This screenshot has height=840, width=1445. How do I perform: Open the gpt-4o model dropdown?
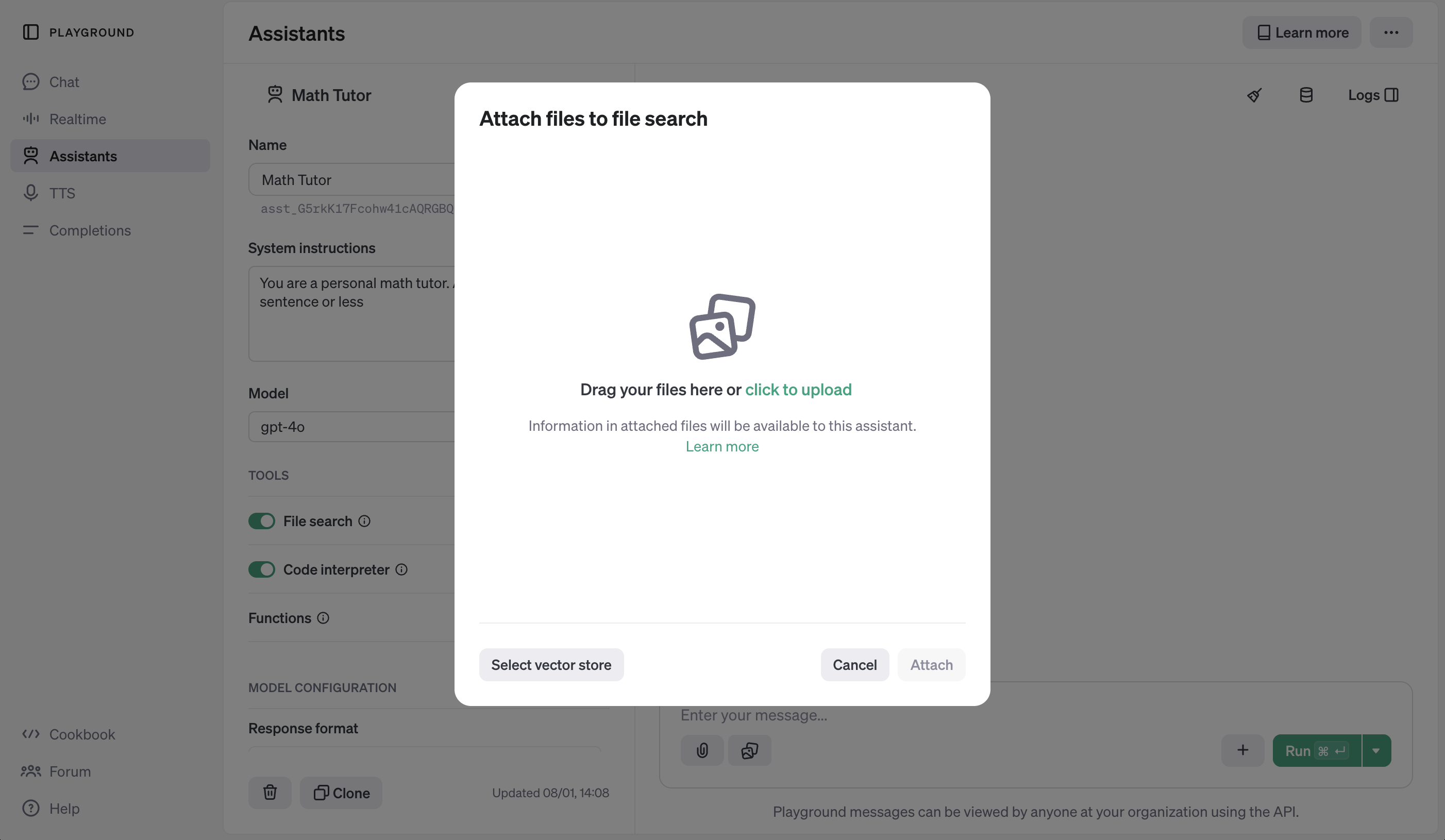(351, 427)
